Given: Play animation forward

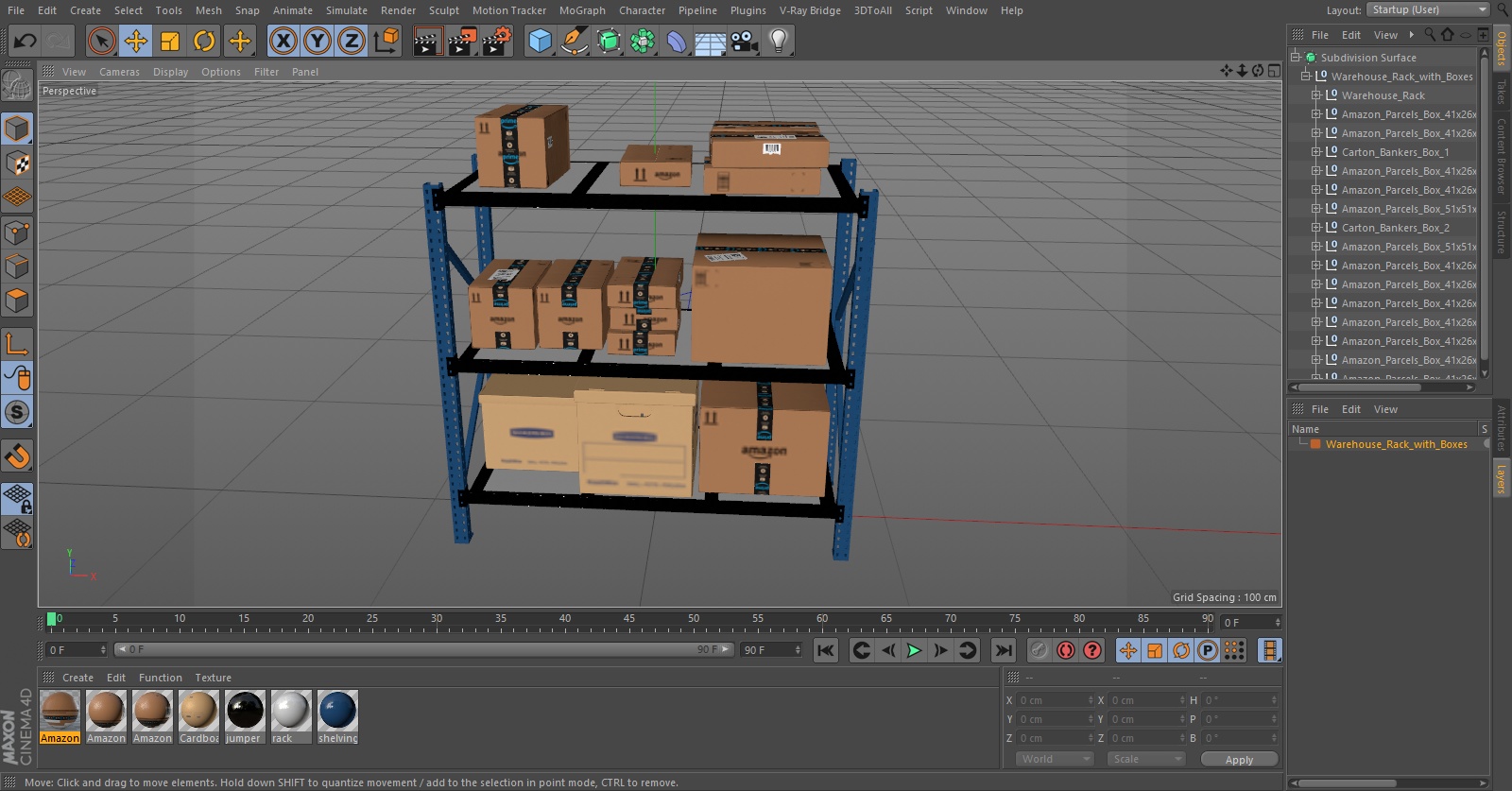Looking at the screenshot, I should coord(914,650).
